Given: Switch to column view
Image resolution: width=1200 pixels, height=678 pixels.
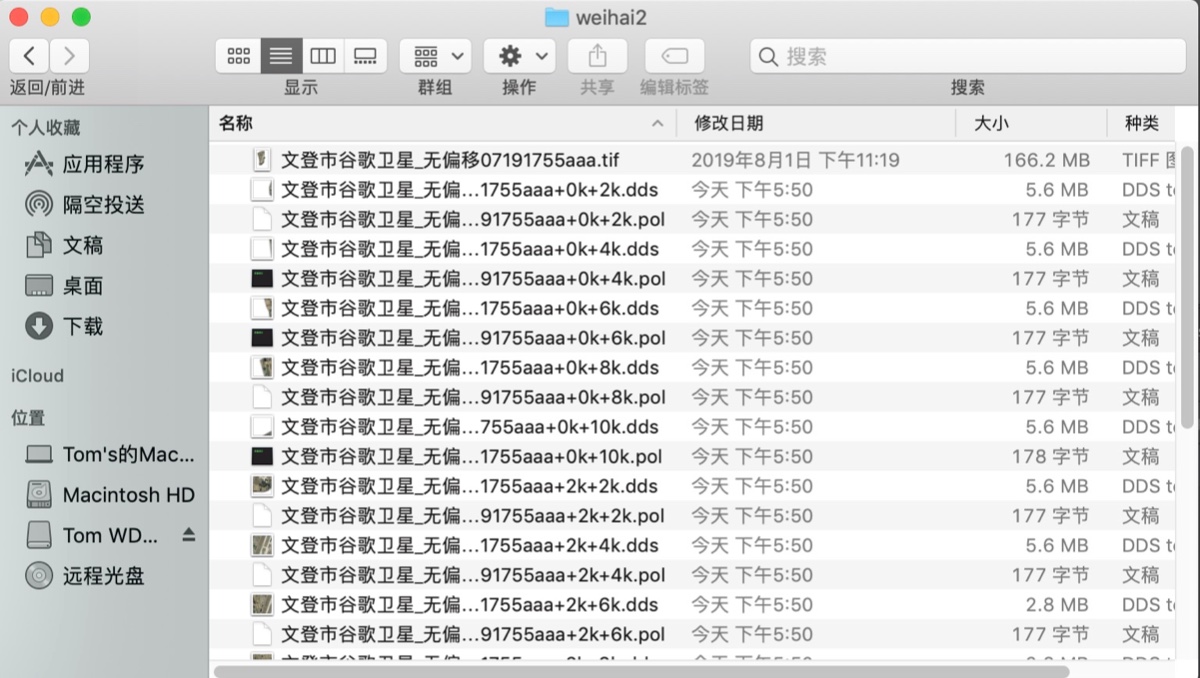Looking at the screenshot, I should coord(323,56).
